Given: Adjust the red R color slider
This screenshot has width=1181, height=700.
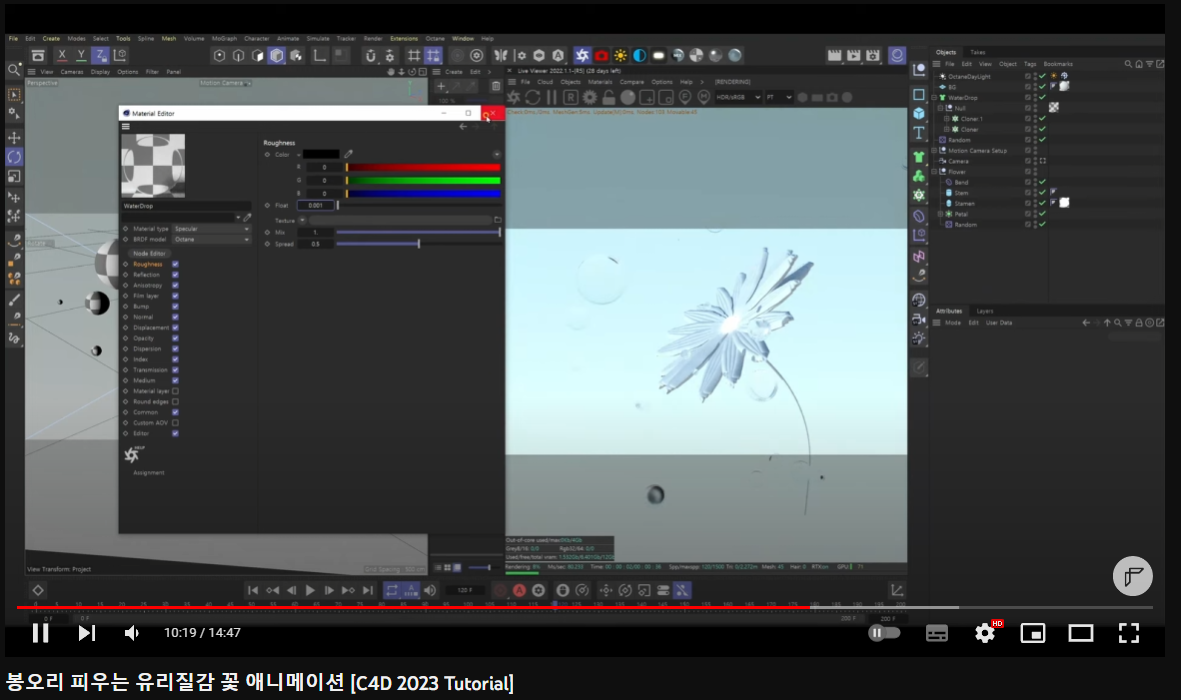Looking at the screenshot, I should [x=423, y=167].
